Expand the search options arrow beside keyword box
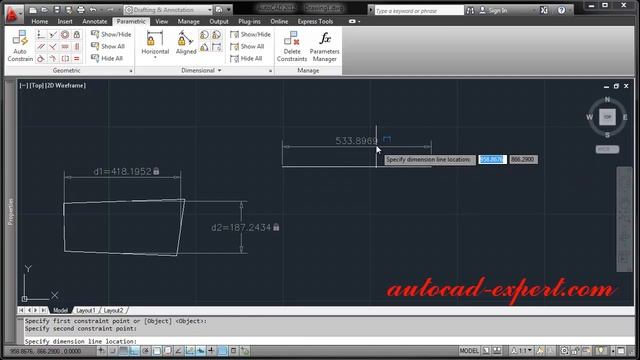 pyautogui.click(x=371, y=10)
